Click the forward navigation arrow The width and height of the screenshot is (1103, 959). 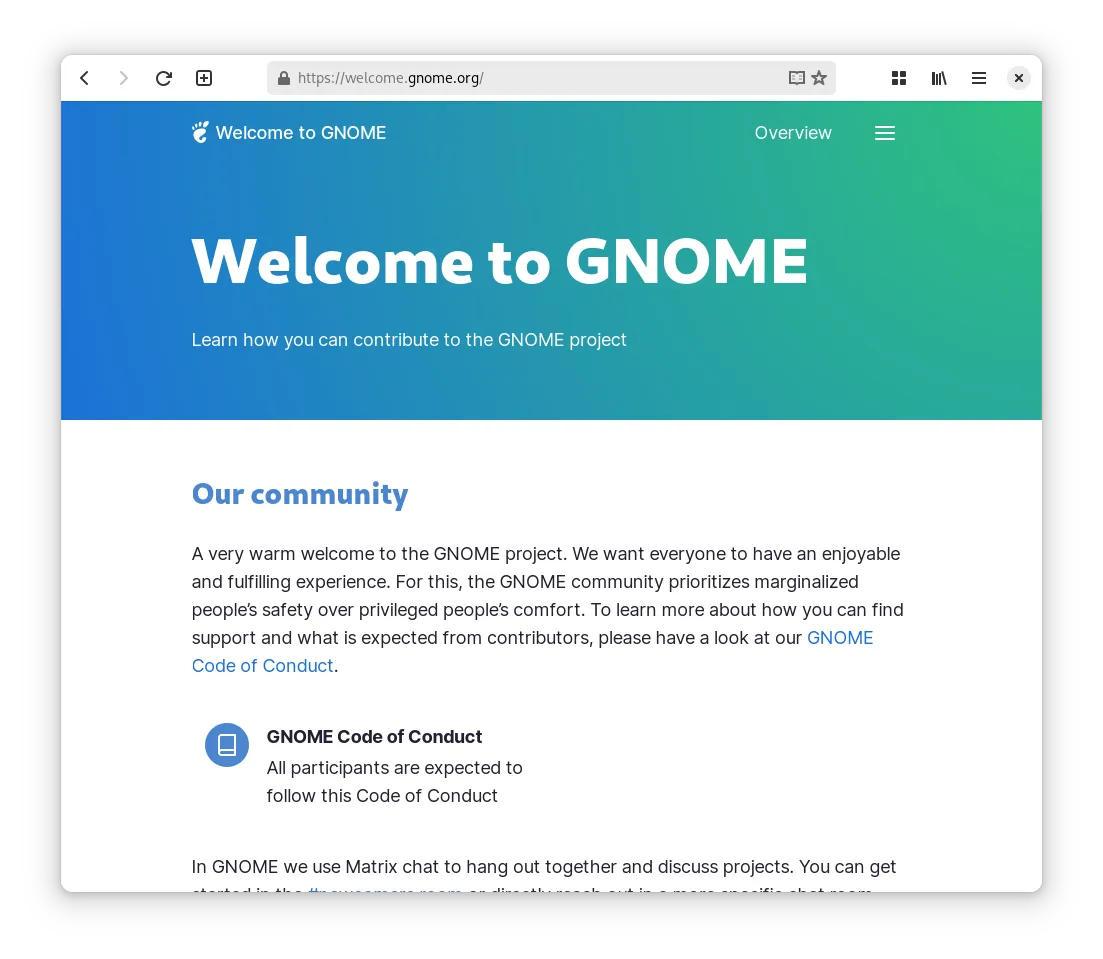tap(124, 78)
